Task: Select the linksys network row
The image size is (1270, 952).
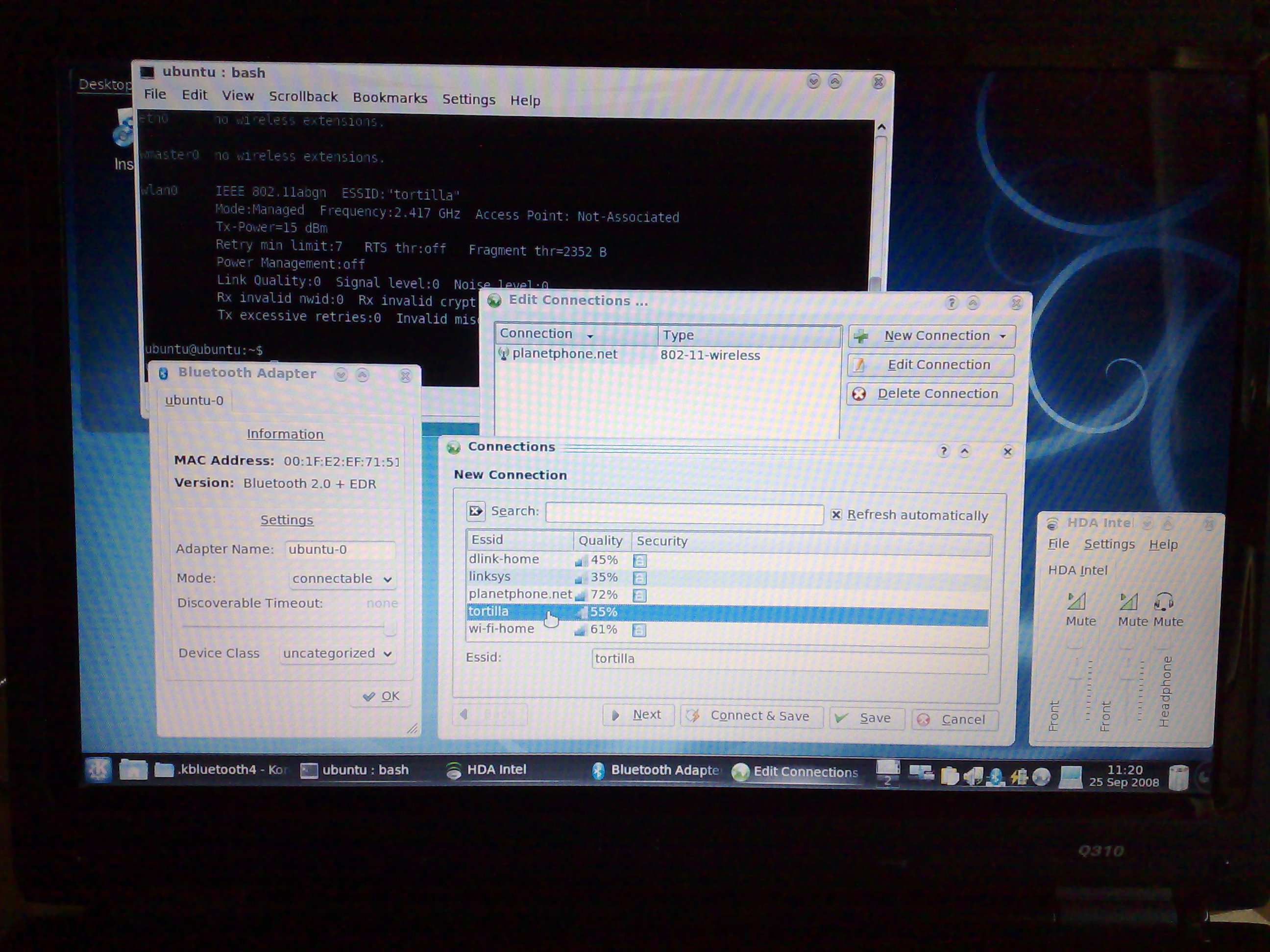Action: [x=728, y=577]
